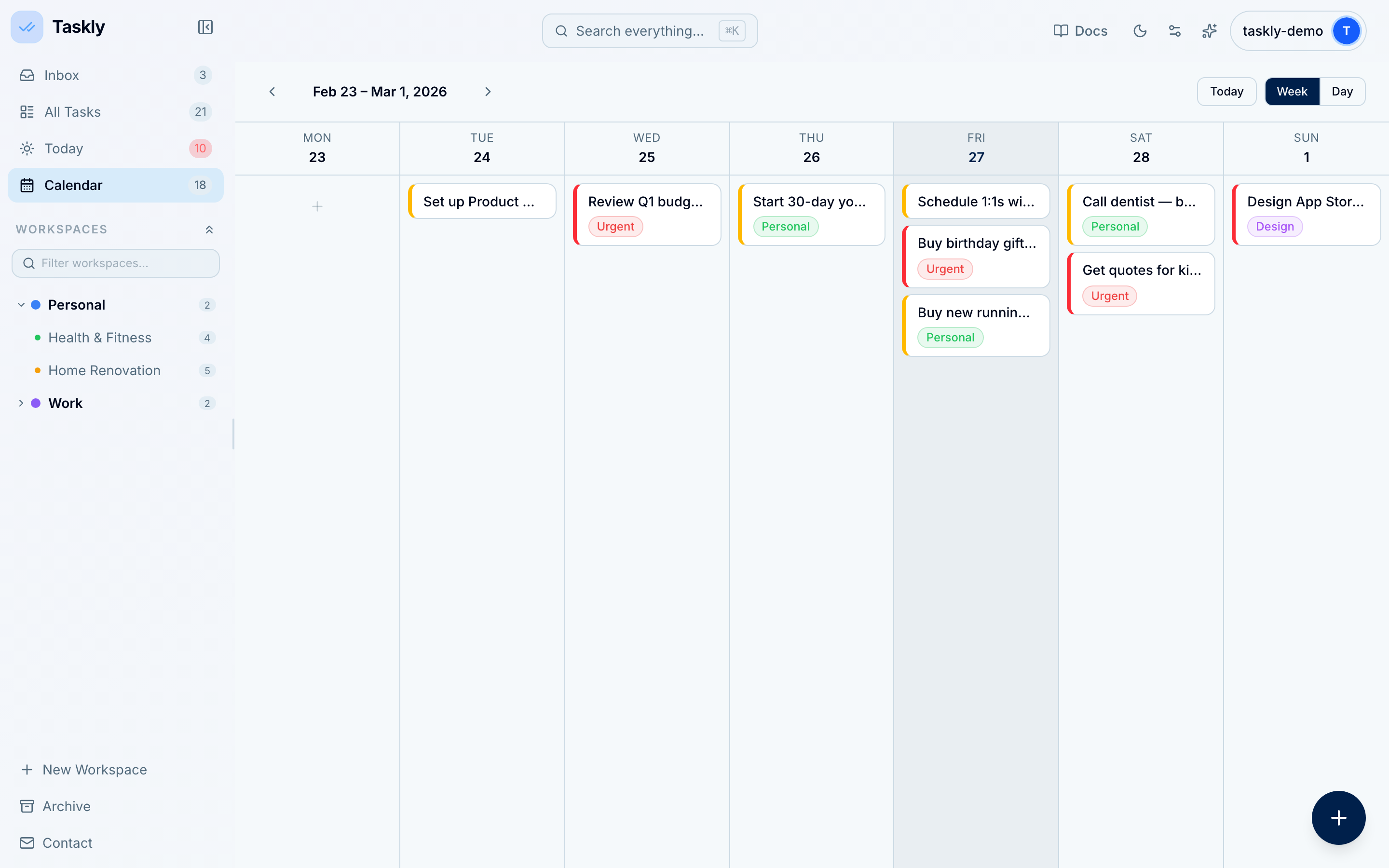Click the Today button
This screenshot has height=868, width=1389.
coord(1226,92)
